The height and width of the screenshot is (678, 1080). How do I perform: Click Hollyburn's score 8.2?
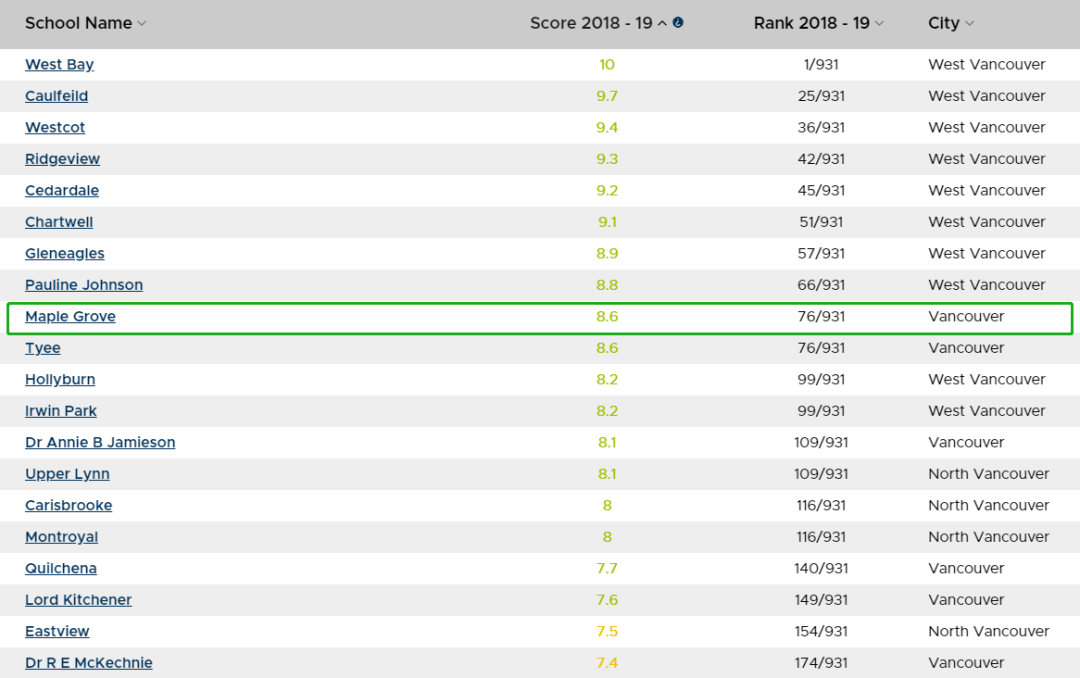click(x=607, y=380)
